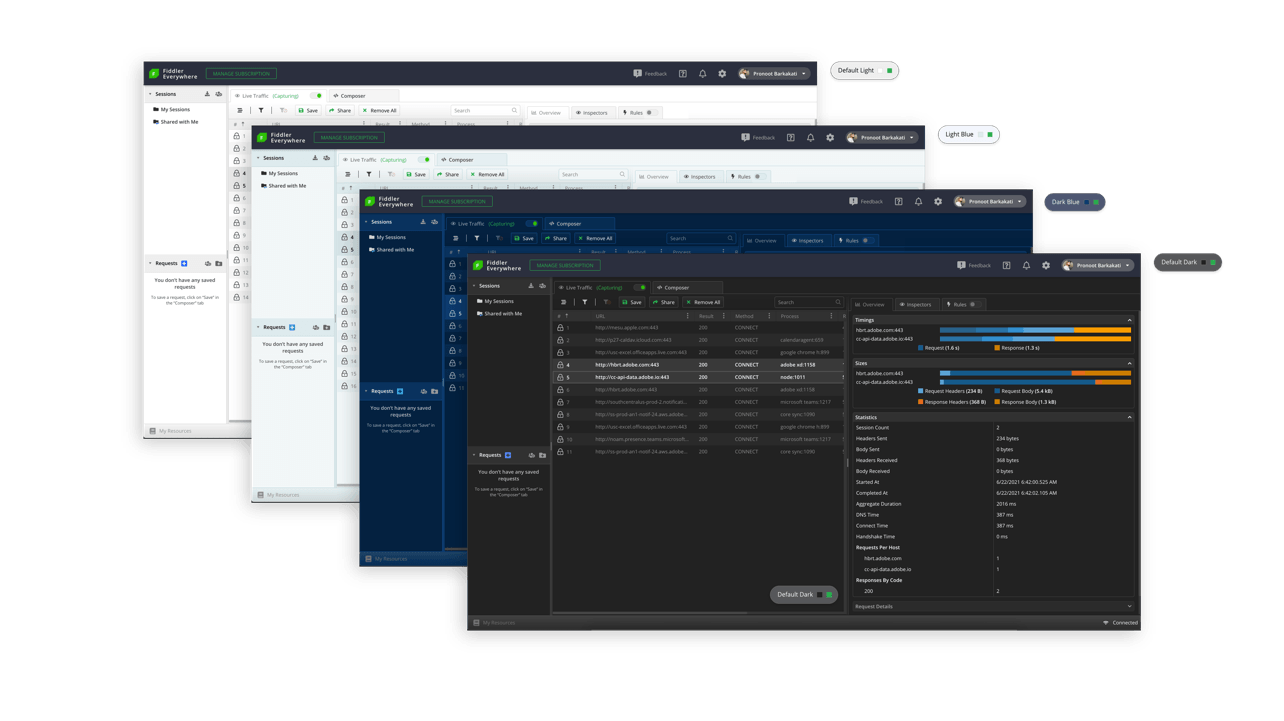Open user account dropdown in Dark Blue window
This screenshot has width=1284, height=721.
tap(989, 201)
